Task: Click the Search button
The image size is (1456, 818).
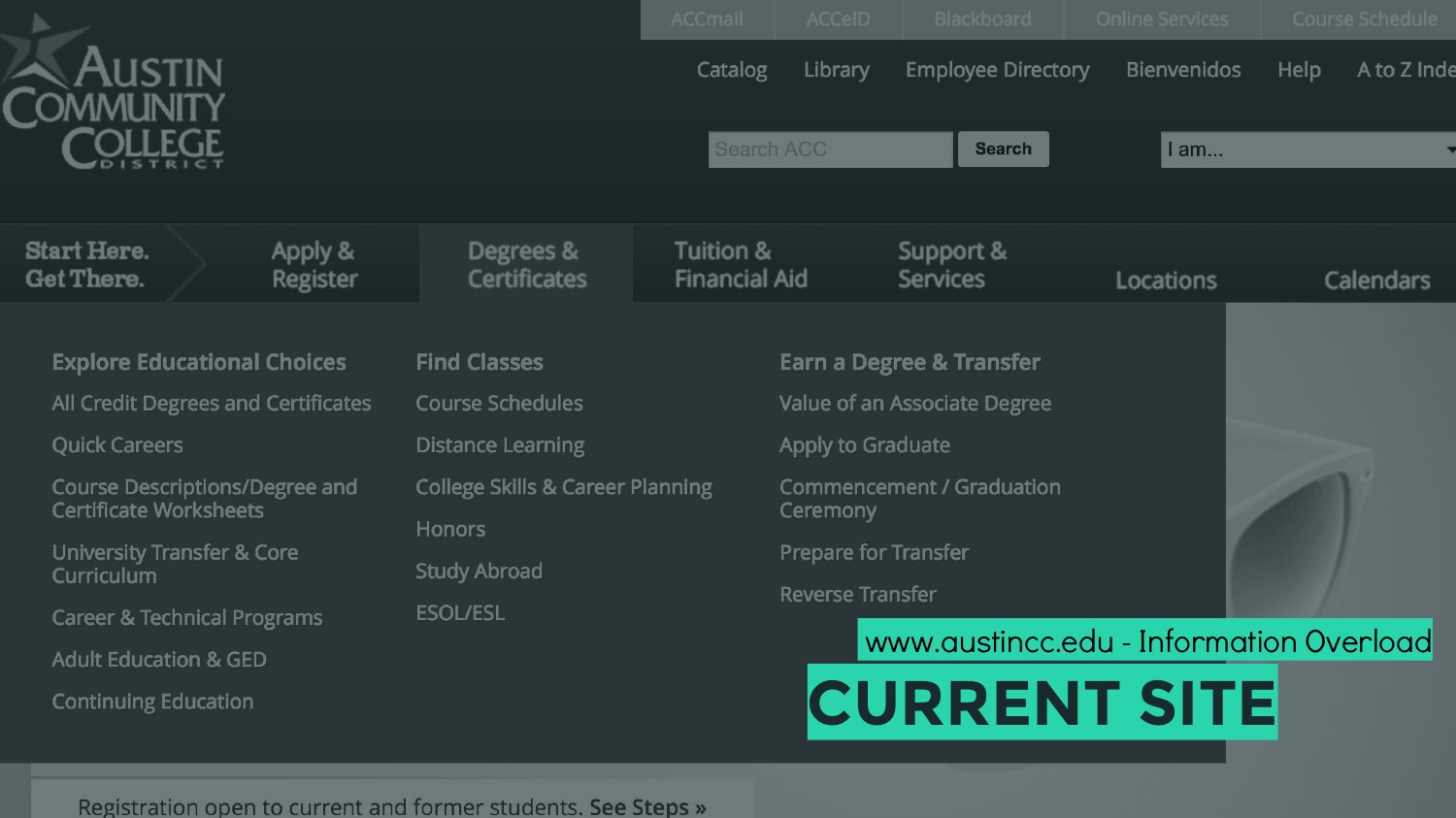Action: tap(1003, 148)
